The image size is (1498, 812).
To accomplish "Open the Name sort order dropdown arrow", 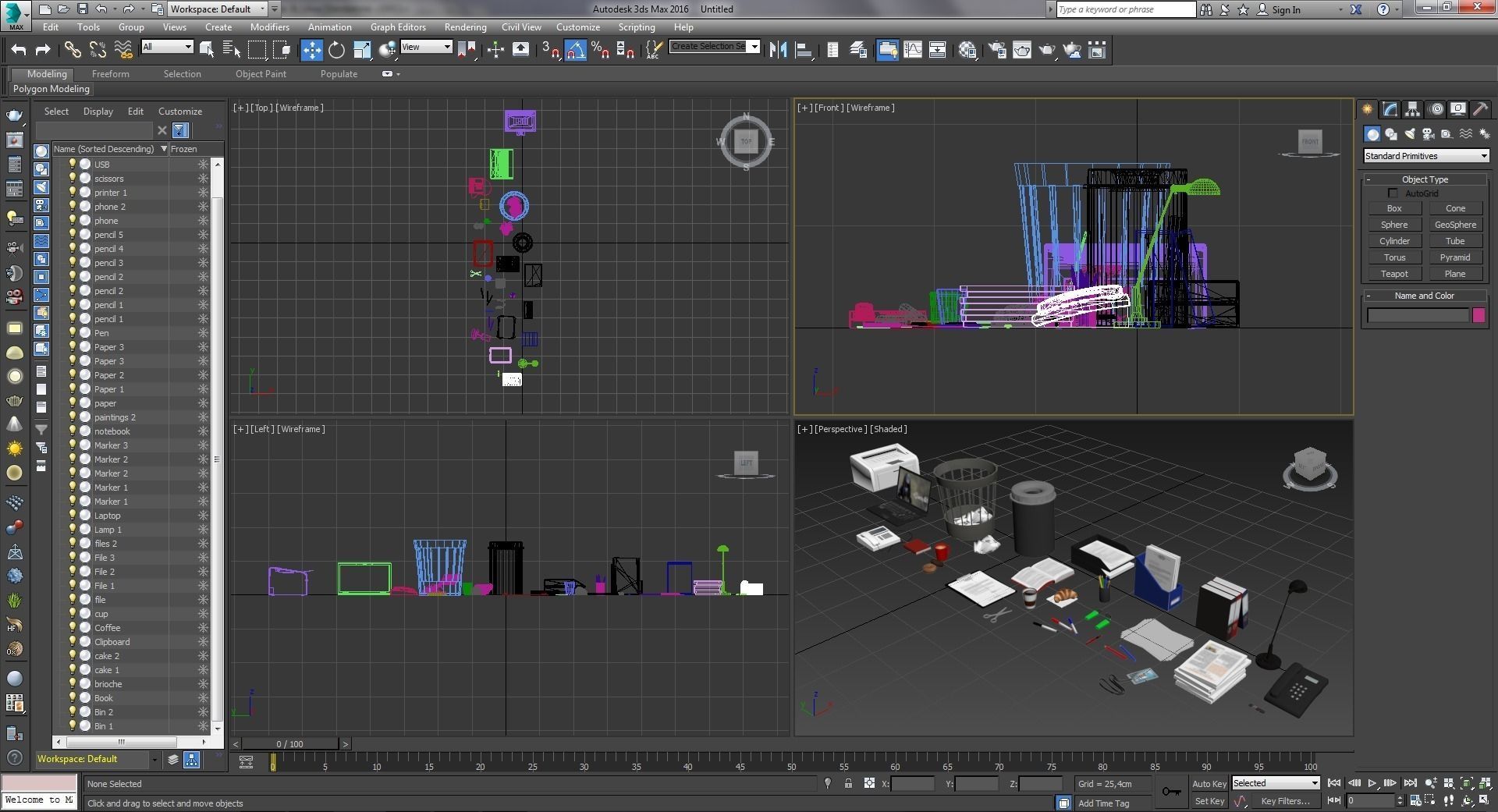I will tap(164, 149).
